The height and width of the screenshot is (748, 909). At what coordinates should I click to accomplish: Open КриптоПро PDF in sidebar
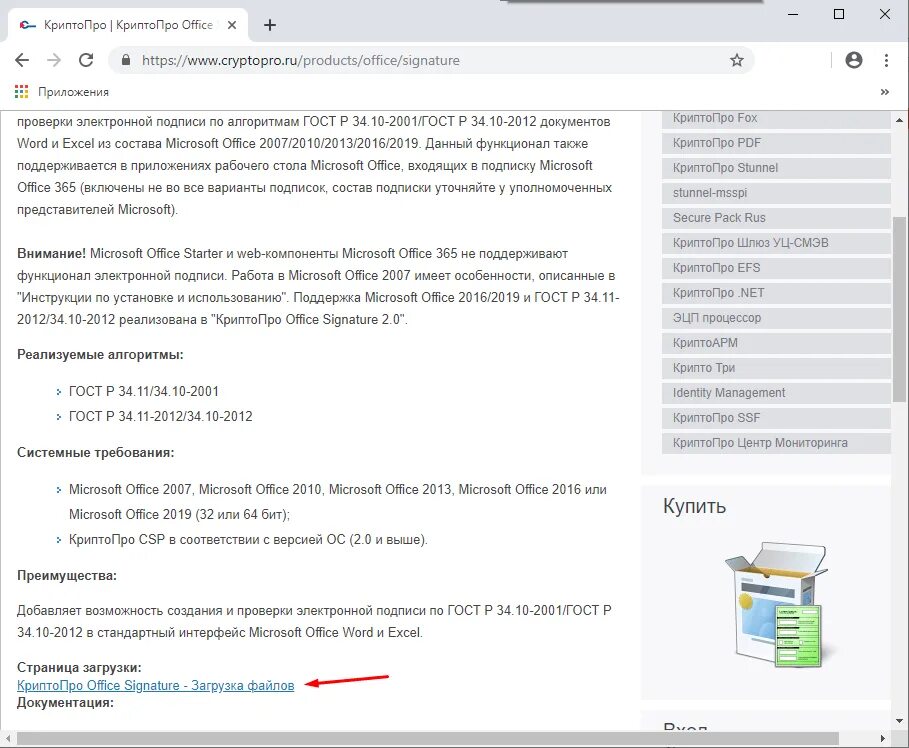pyautogui.click(x=776, y=143)
